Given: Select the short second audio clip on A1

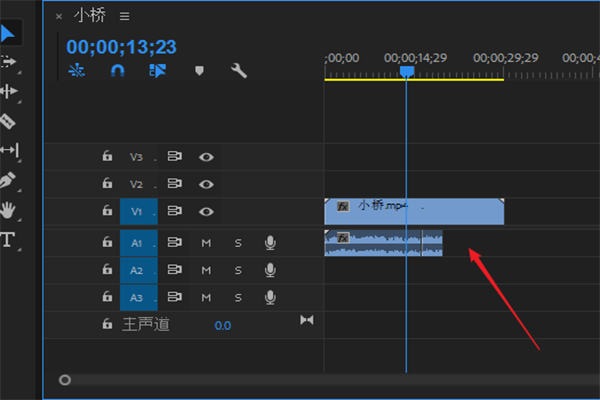Looking at the screenshot, I should (x=432, y=243).
